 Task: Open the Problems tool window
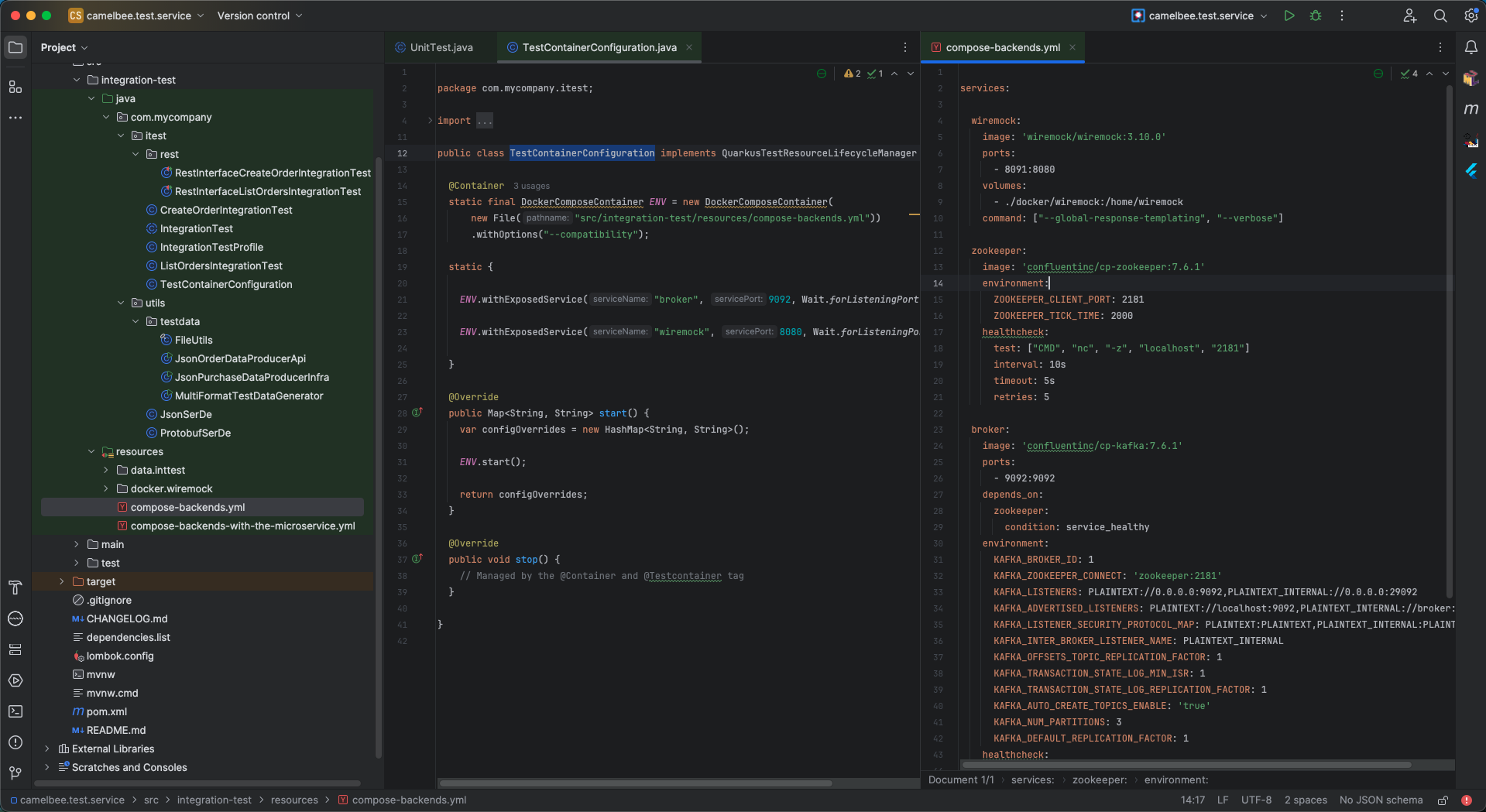[15, 742]
